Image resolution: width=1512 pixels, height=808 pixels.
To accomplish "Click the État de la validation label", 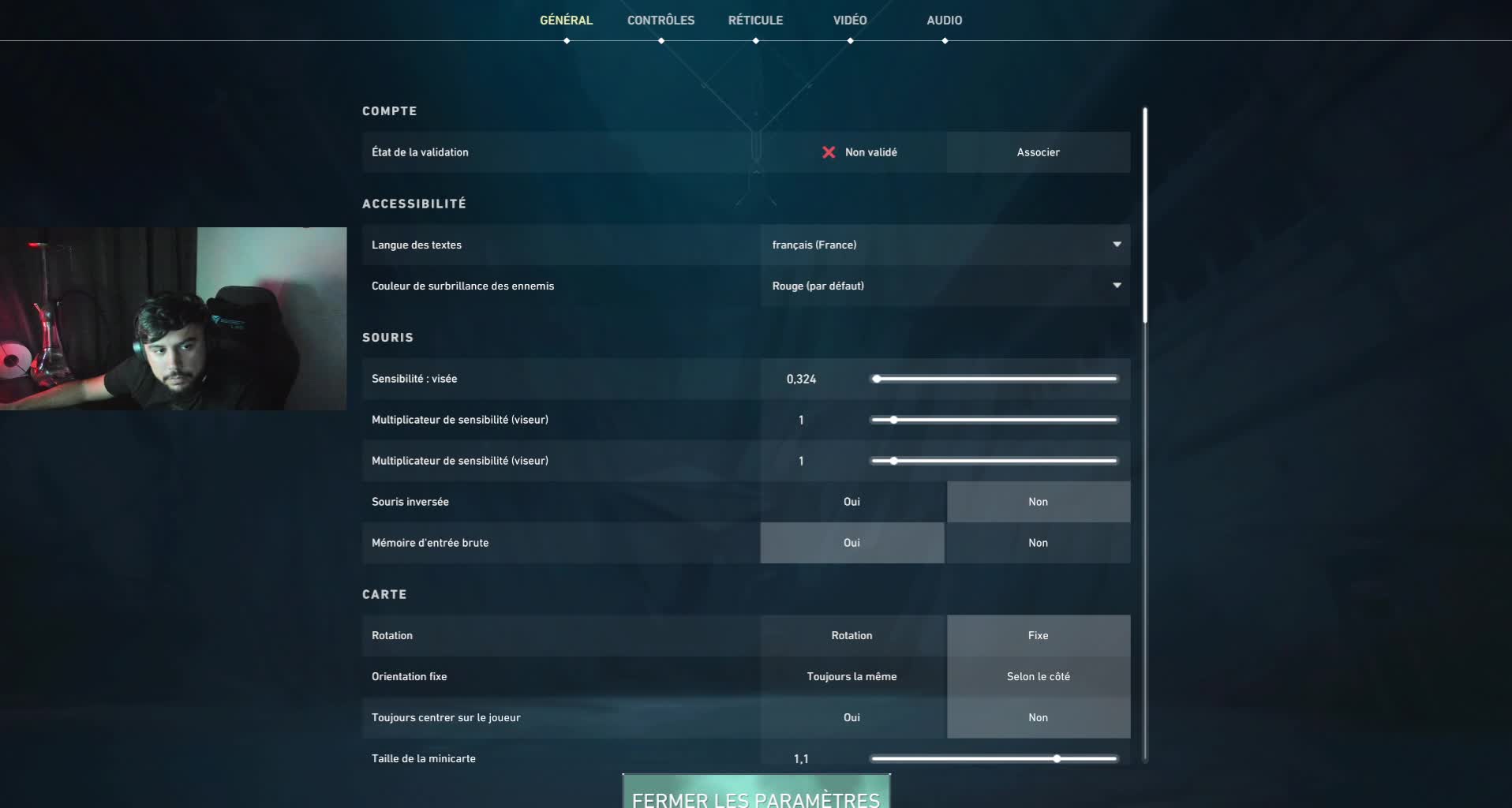I will 420,152.
